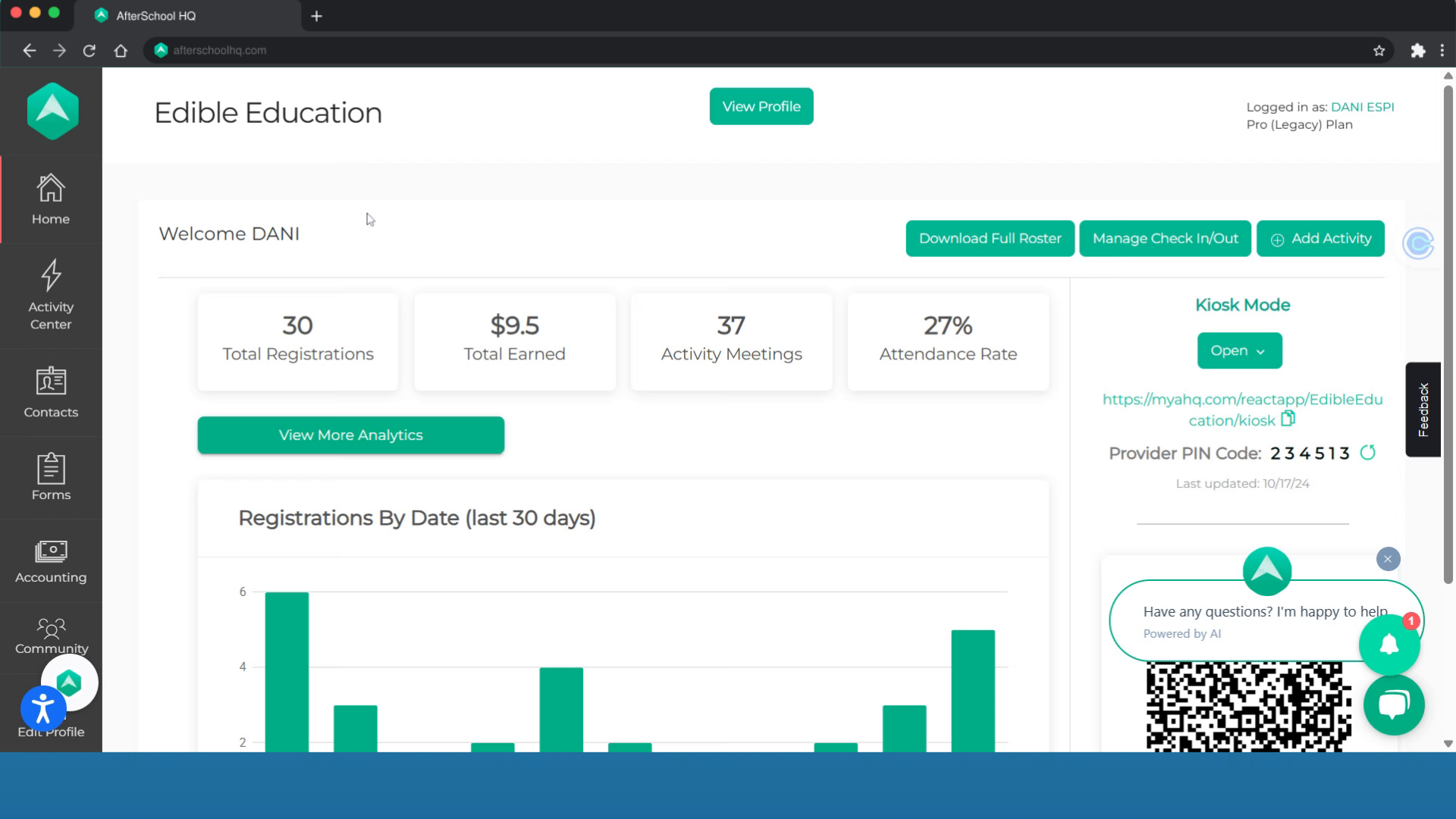Click the round AfterSchool badge above Edit Profile
This screenshot has height=819, width=1456.
point(70,682)
